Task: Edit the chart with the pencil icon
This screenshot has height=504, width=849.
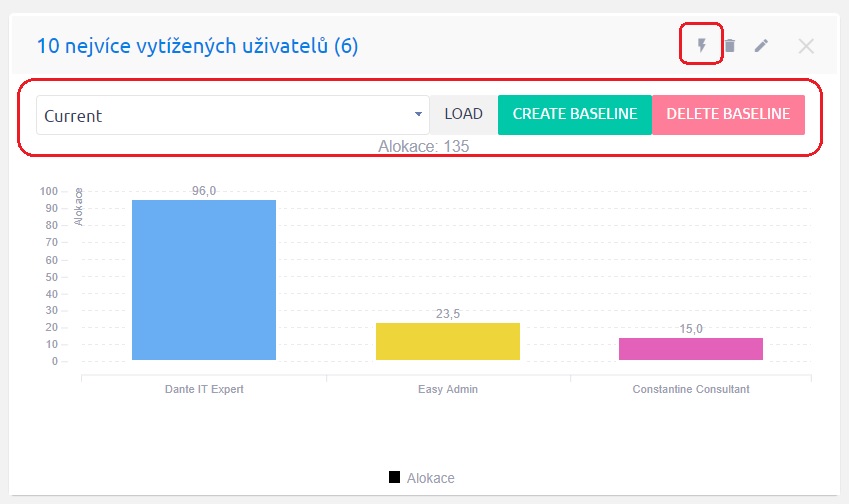Action: [x=761, y=46]
